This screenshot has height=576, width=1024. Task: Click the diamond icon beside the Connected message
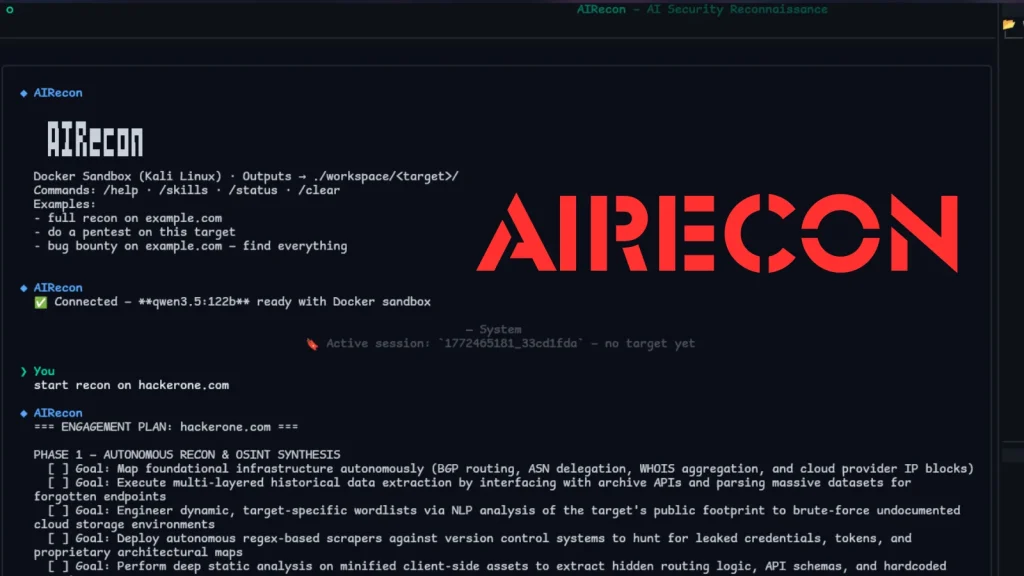(x=24, y=288)
